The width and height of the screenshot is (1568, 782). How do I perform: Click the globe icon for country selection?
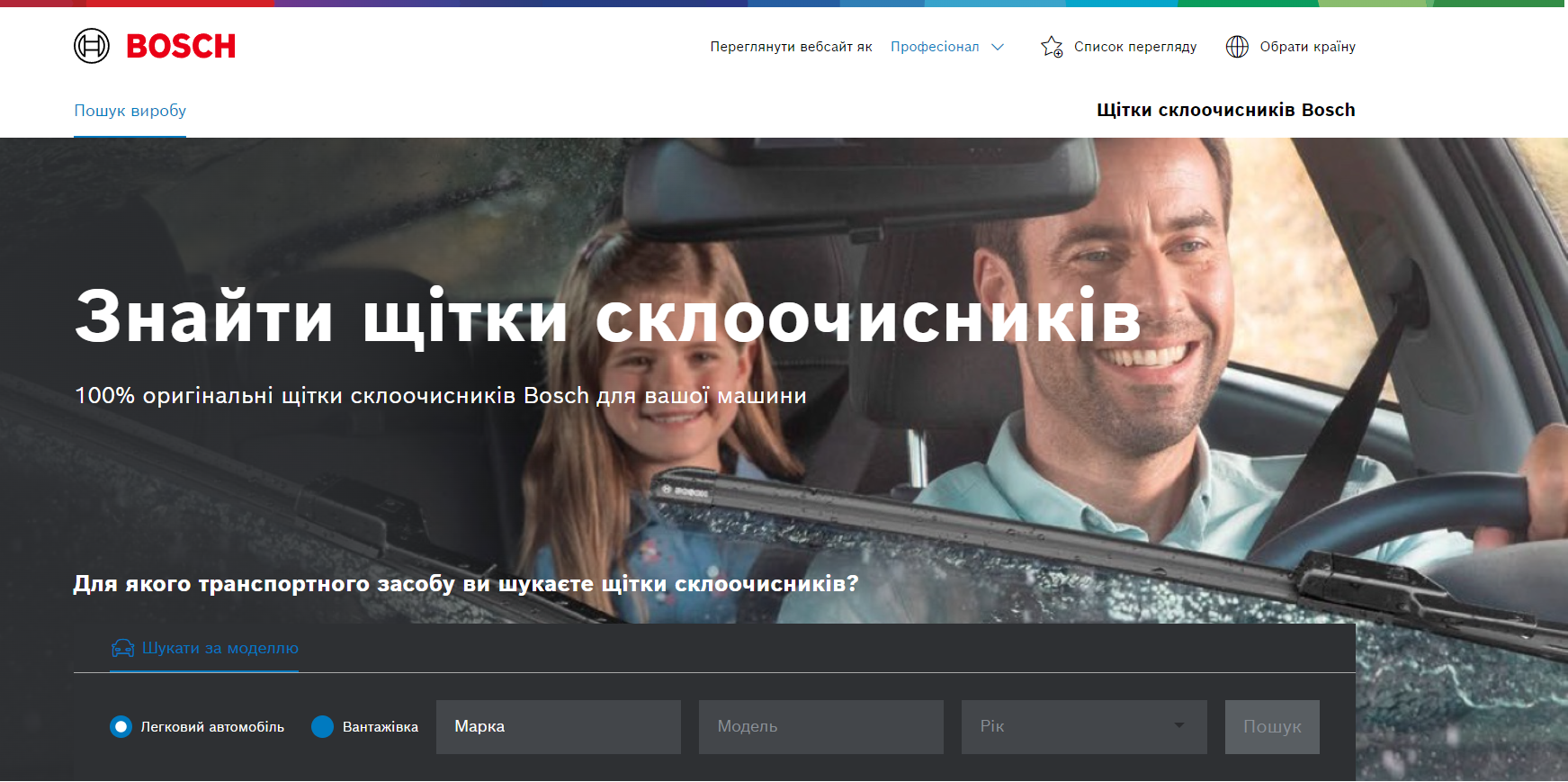(1237, 47)
